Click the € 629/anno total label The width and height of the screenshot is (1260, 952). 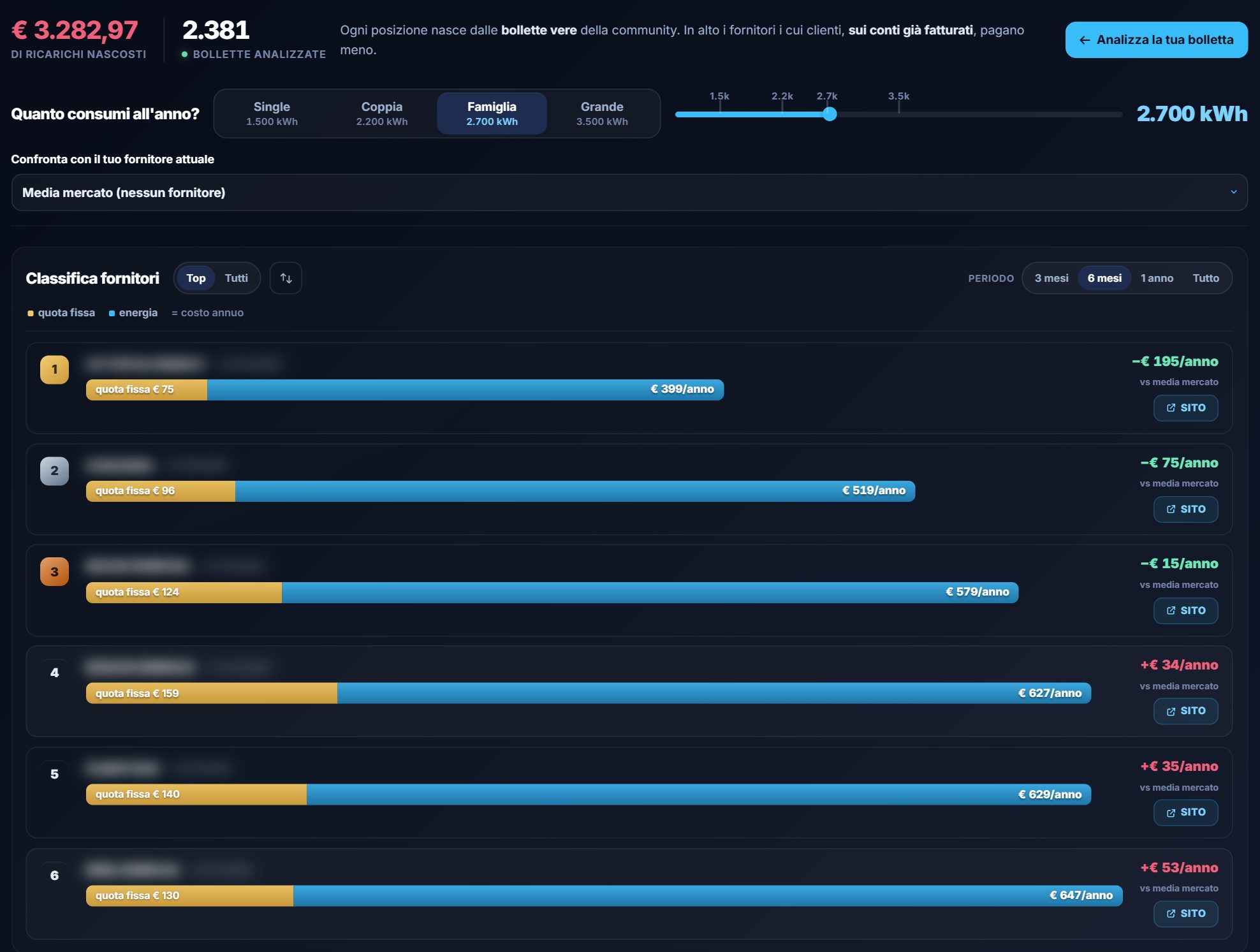[x=1050, y=795]
